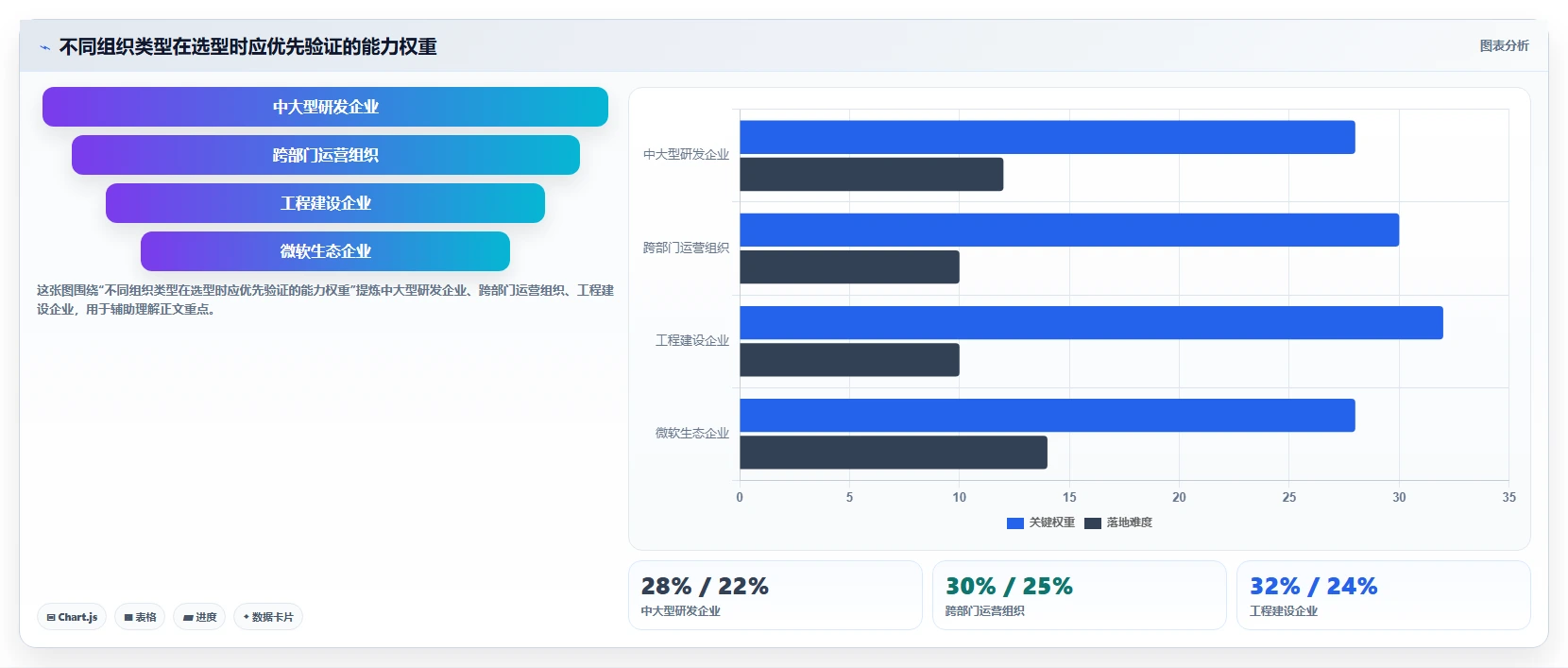Viewport: 1568px width, 668px height.
Task: Click the 表格 tag chip
Action: click(140, 617)
